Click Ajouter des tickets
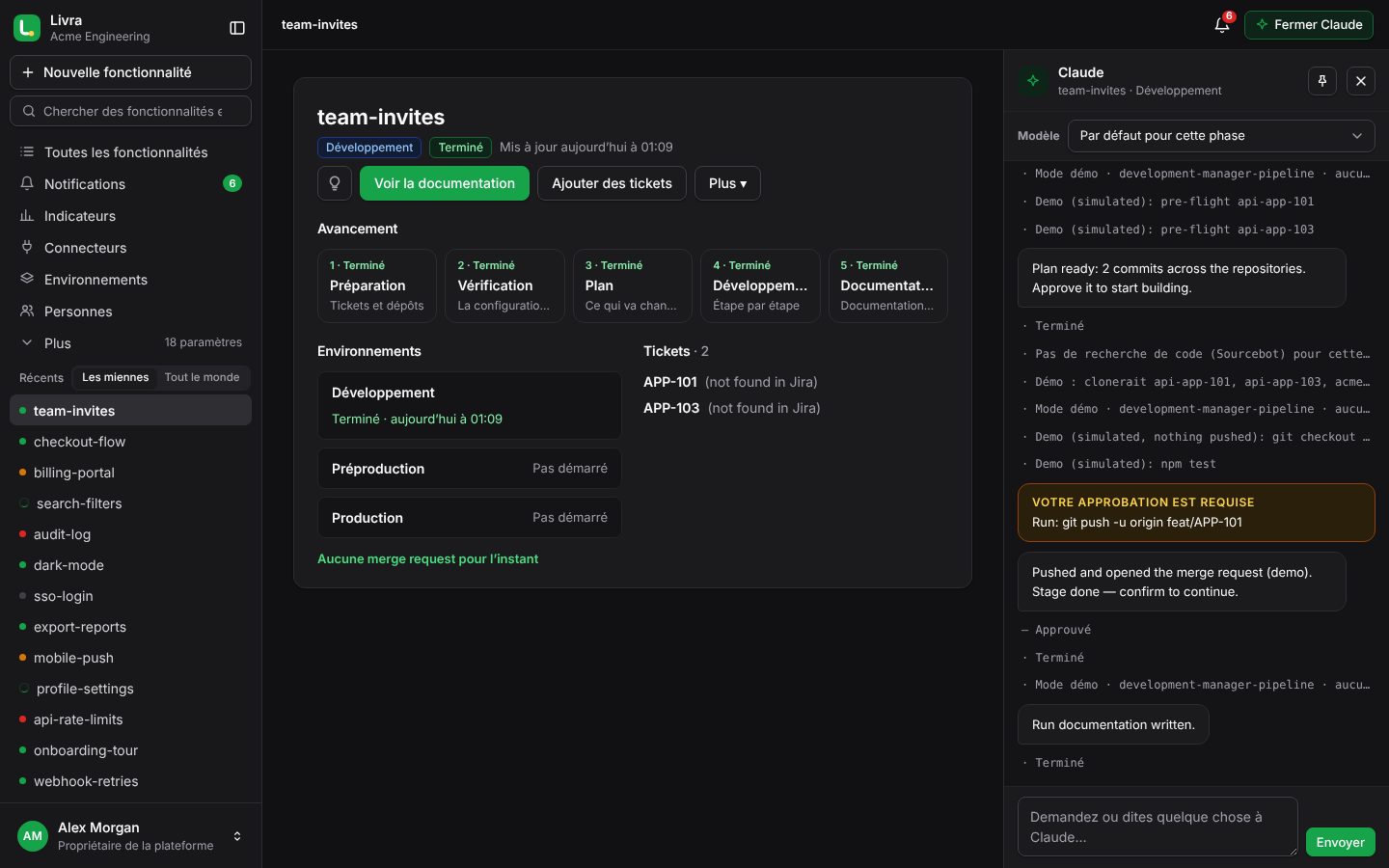Screen dimensions: 1389x868 (x=612, y=183)
